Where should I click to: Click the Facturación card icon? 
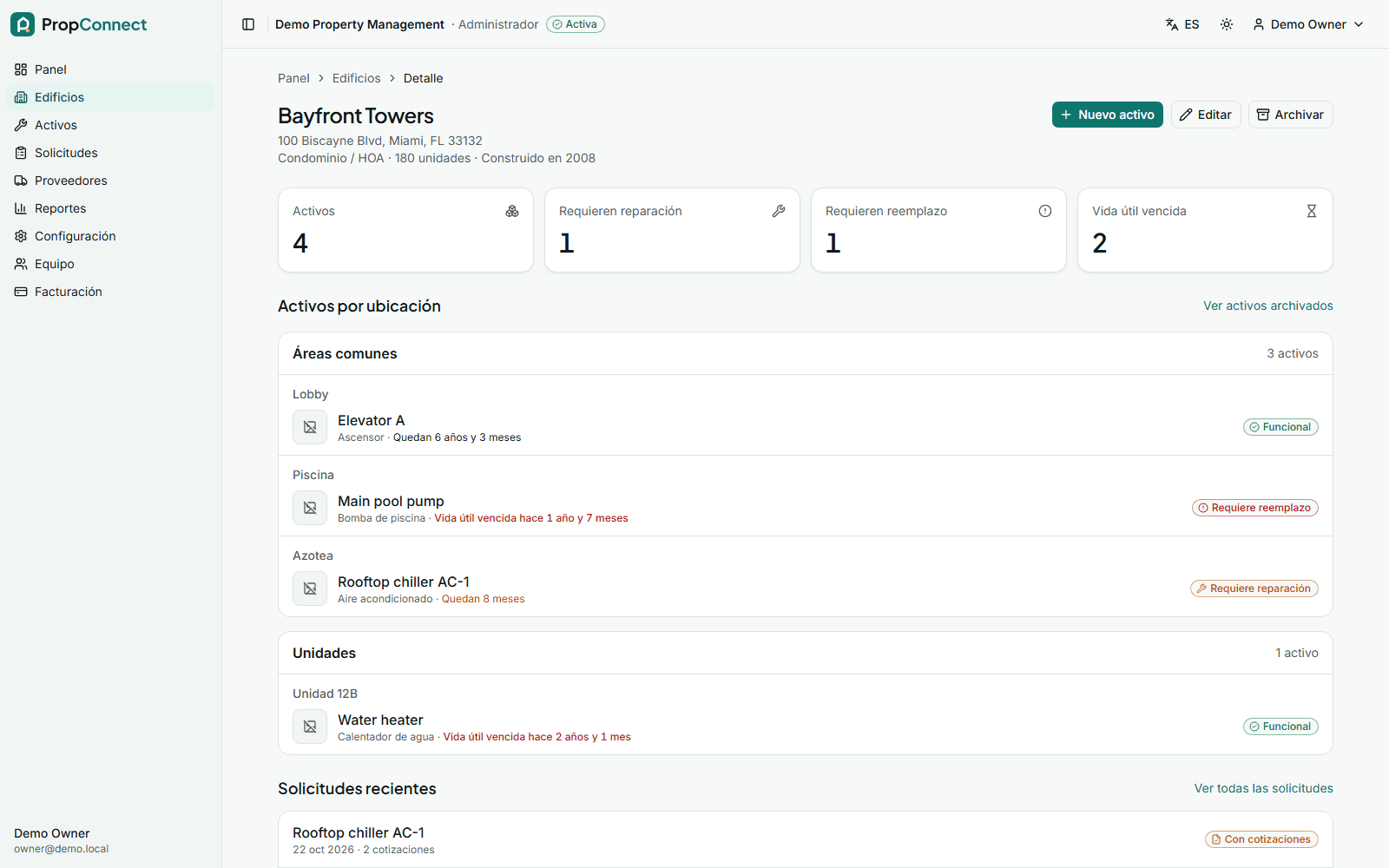point(21,292)
